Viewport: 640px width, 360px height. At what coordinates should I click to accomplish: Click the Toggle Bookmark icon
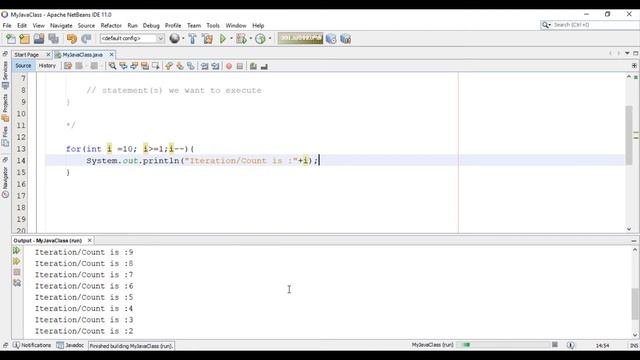click(x=191, y=66)
